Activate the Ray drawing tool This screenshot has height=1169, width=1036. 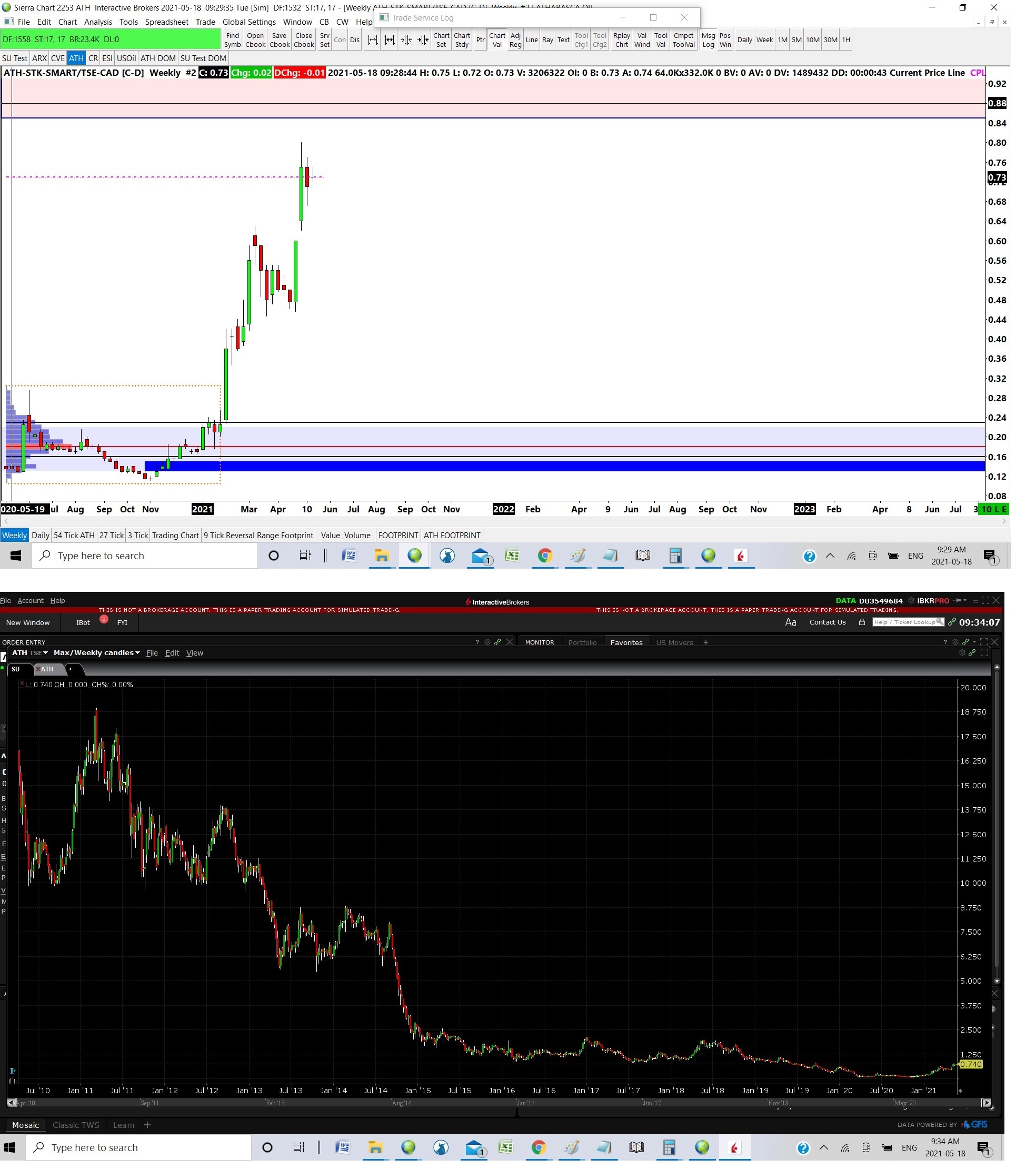(547, 40)
